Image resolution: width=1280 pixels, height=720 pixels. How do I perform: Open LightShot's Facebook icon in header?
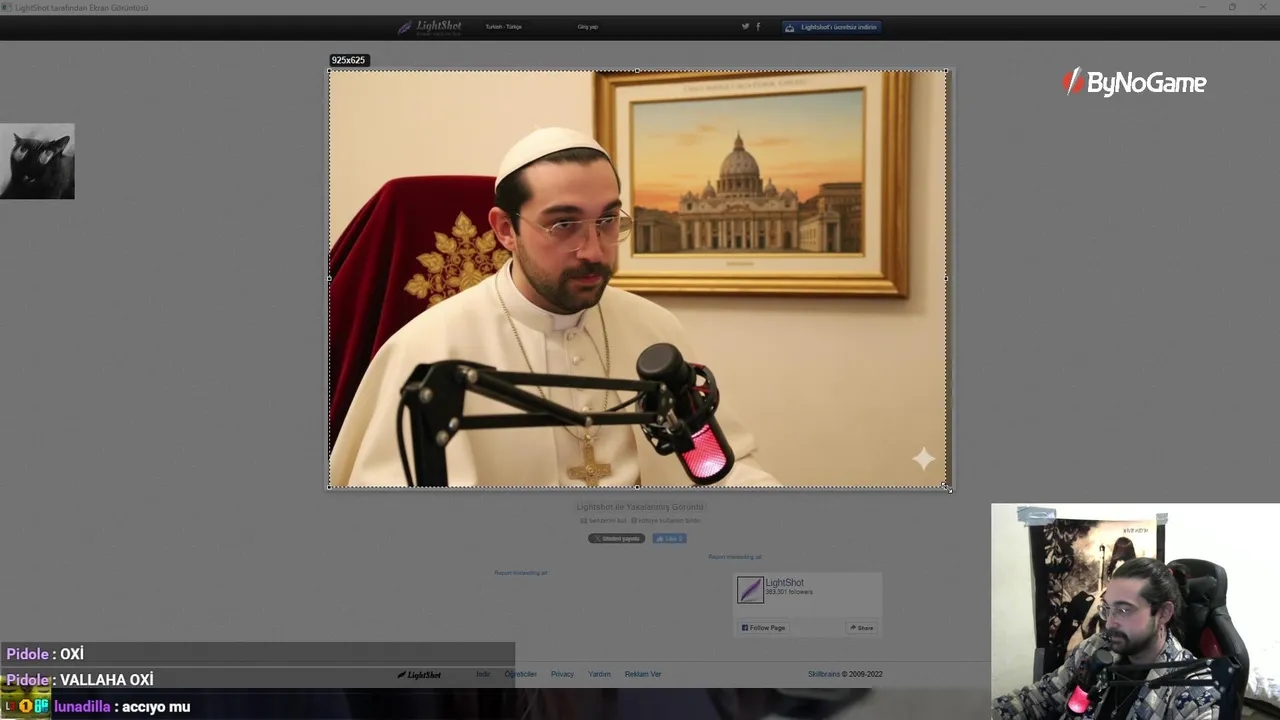pyautogui.click(x=758, y=27)
